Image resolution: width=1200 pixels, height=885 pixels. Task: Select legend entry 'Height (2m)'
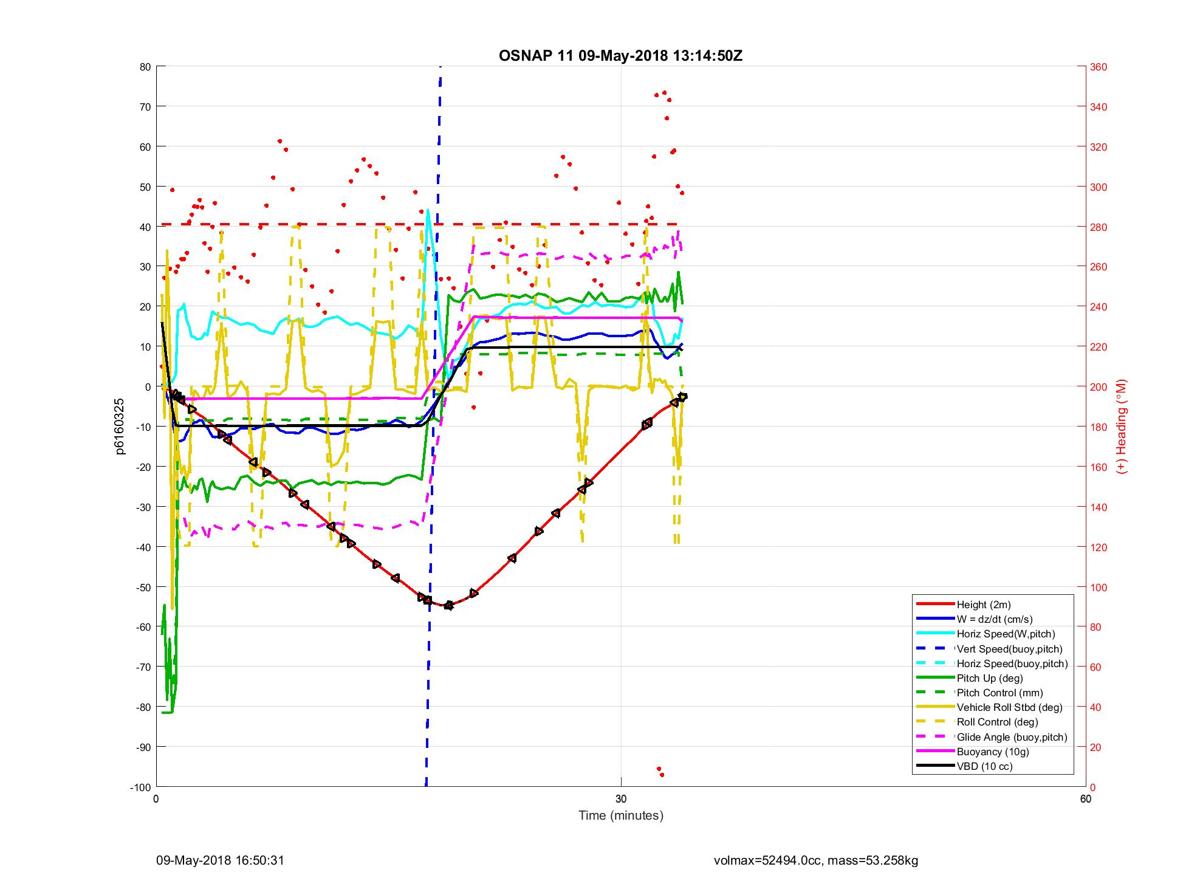[985, 604]
